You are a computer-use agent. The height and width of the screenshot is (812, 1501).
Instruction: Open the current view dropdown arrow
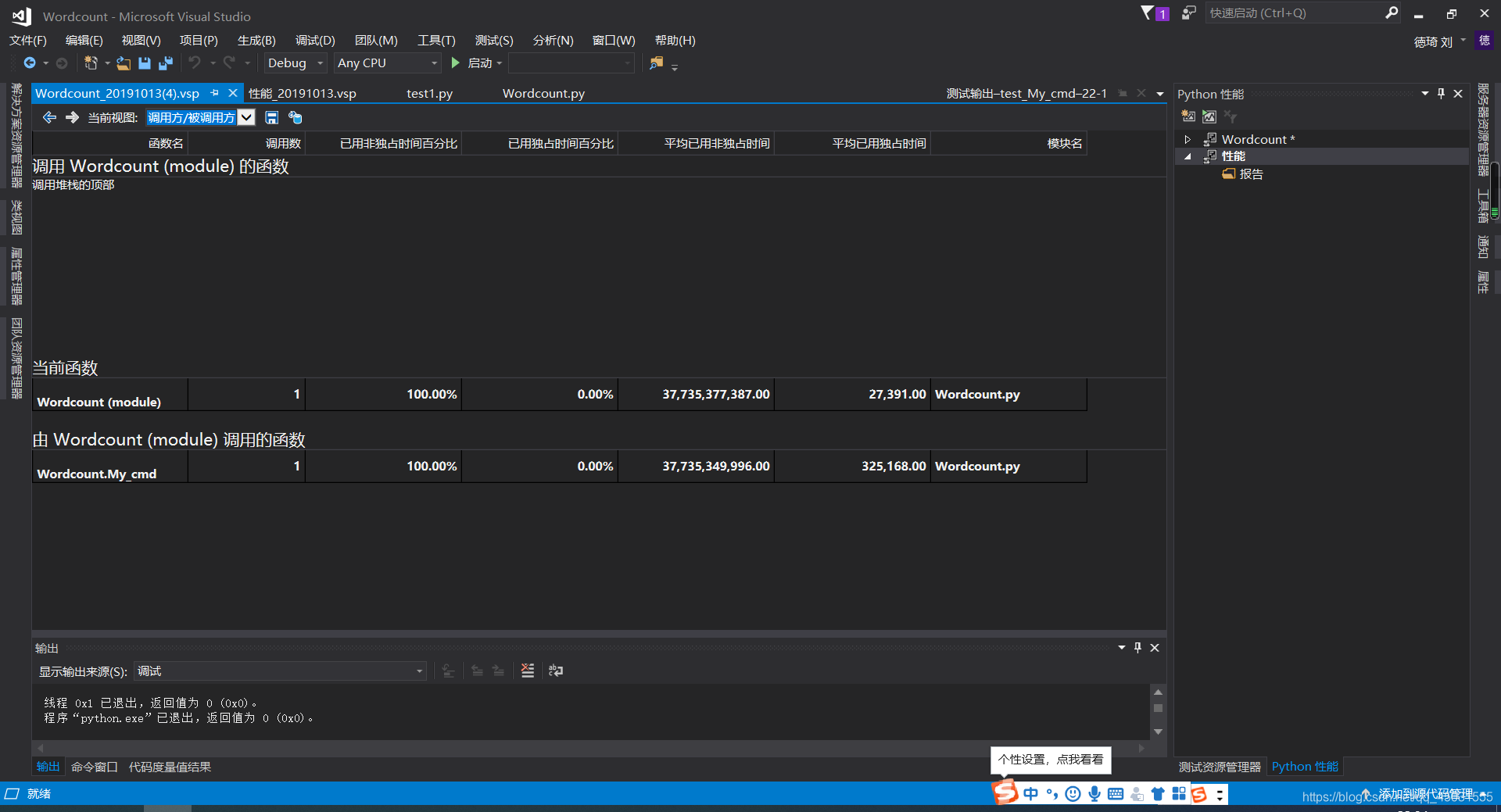pyautogui.click(x=246, y=117)
